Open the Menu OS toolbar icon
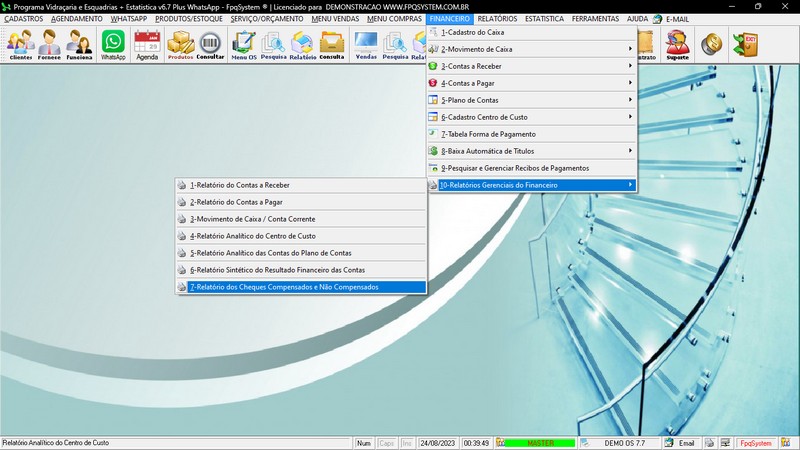This screenshot has width=800, height=450. (x=243, y=44)
